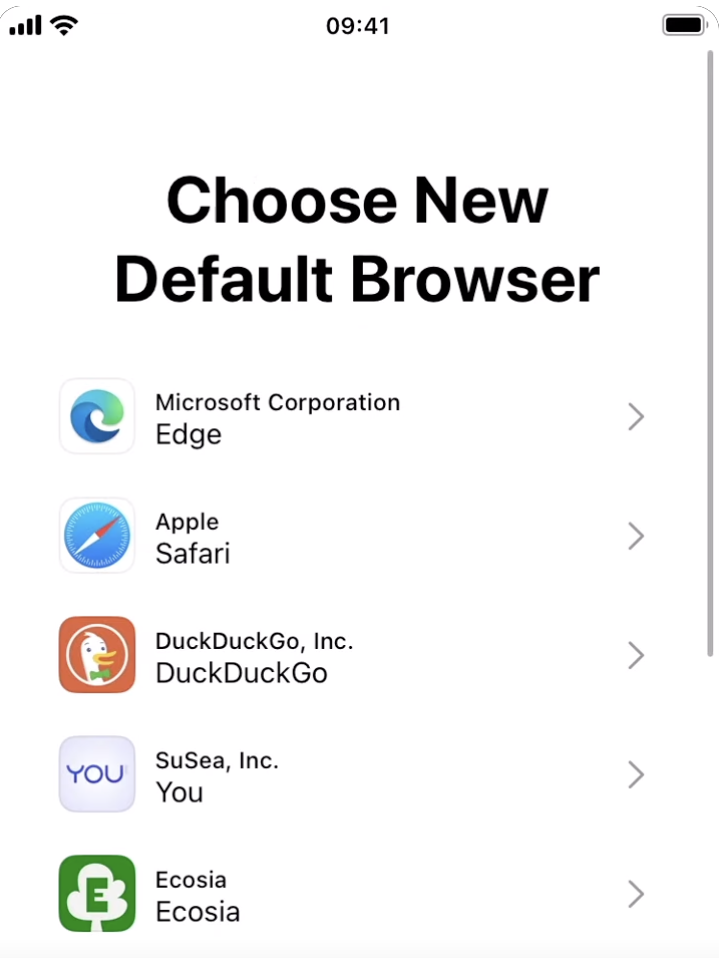Choose the You browser by SuSea, Inc.
Viewport: 728px width, 958px height.
[180, 792]
